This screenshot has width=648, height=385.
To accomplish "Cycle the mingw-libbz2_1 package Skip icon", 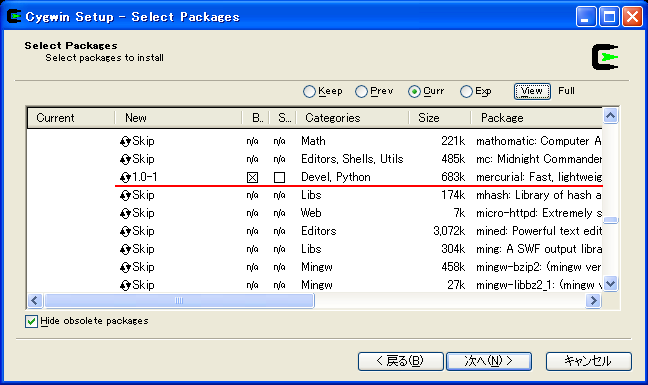I will click(x=125, y=285).
